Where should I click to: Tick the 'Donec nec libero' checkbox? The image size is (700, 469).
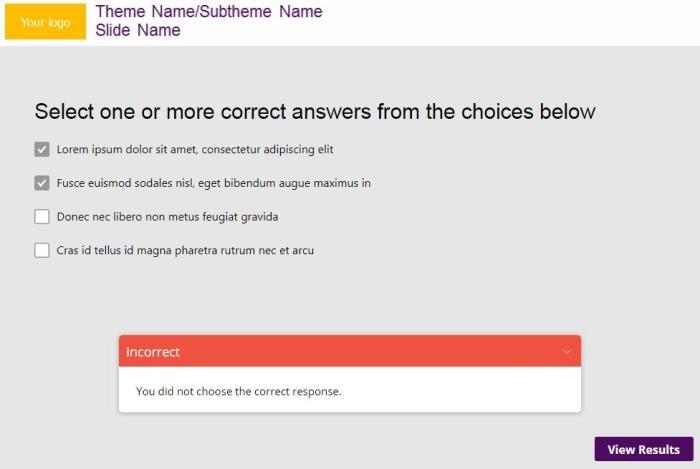click(x=42, y=217)
